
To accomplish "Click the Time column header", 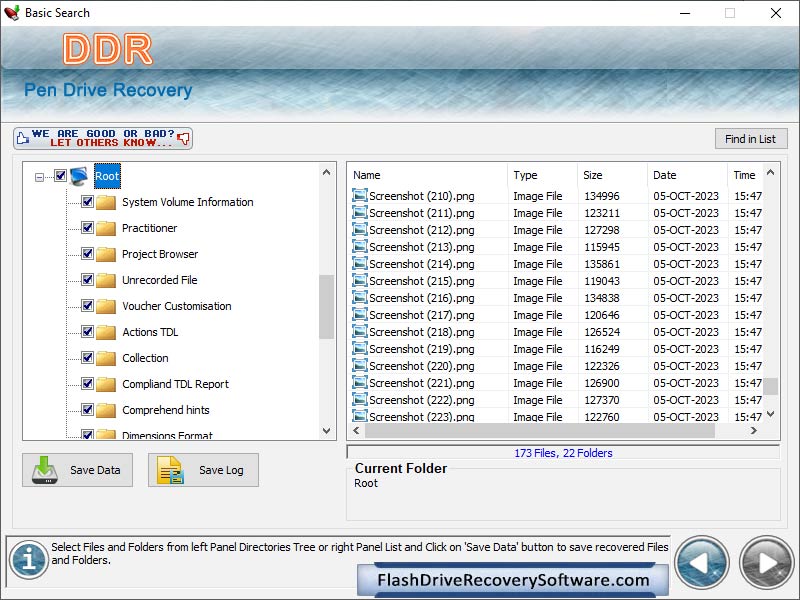I will [x=745, y=175].
